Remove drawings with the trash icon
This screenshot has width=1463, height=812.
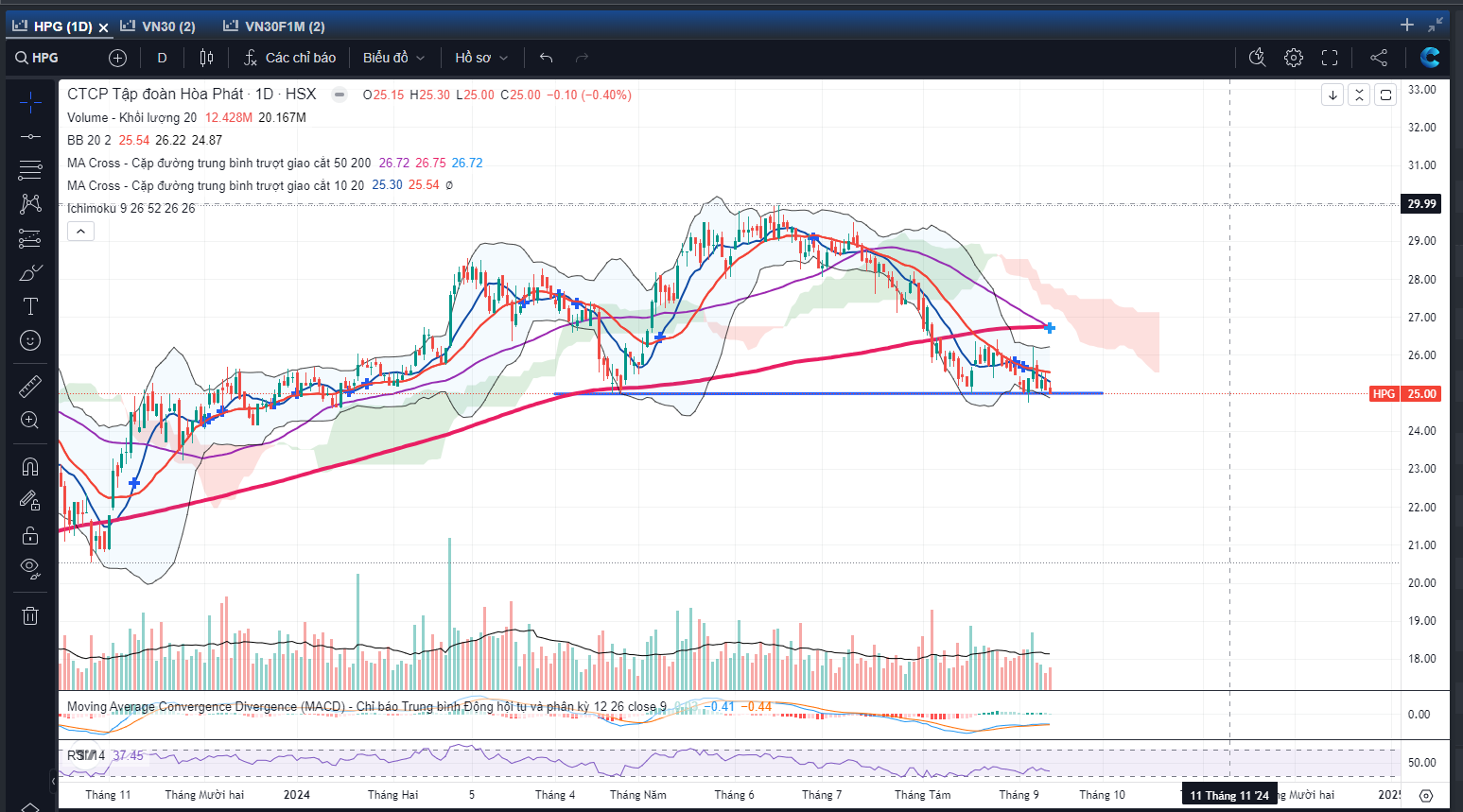pos(30,615)
